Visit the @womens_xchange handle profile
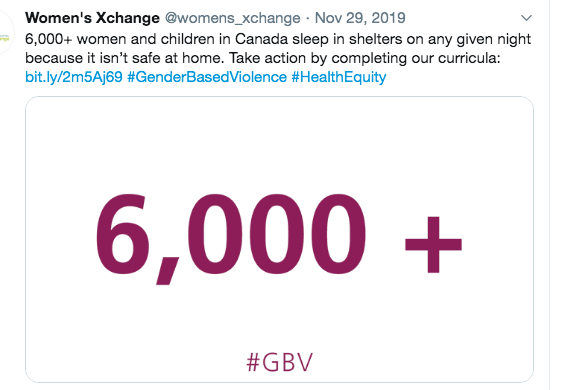The image size is (574, 390). click(x=232, y=18)
